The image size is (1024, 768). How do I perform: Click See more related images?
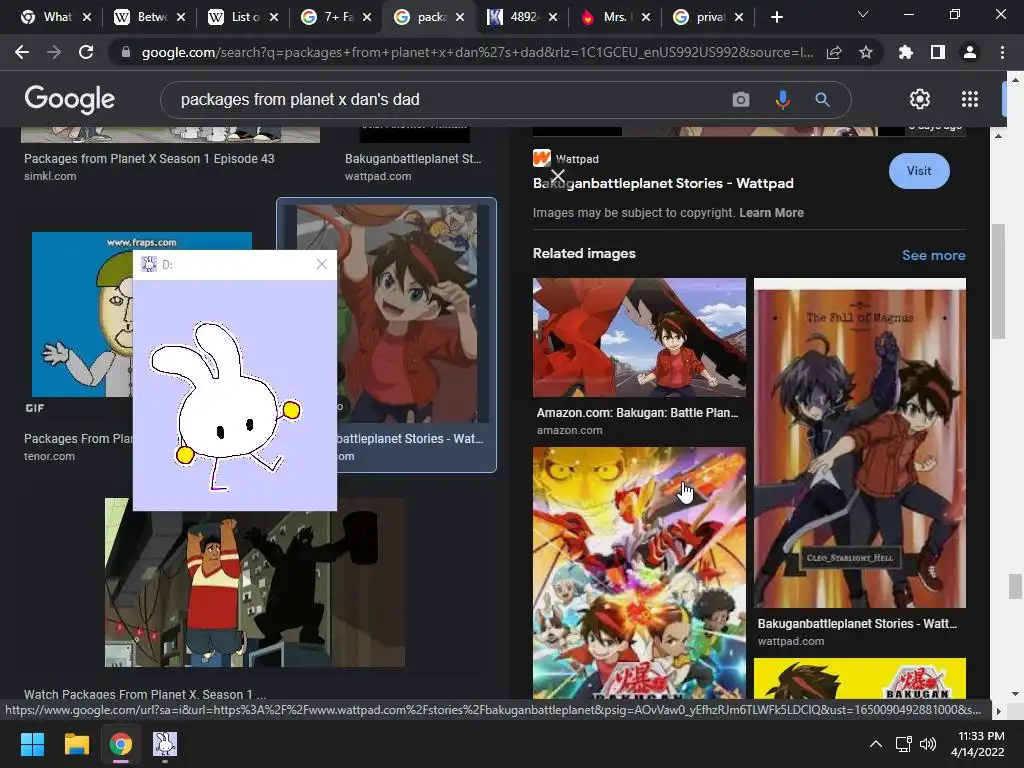(x=933, y=255)
